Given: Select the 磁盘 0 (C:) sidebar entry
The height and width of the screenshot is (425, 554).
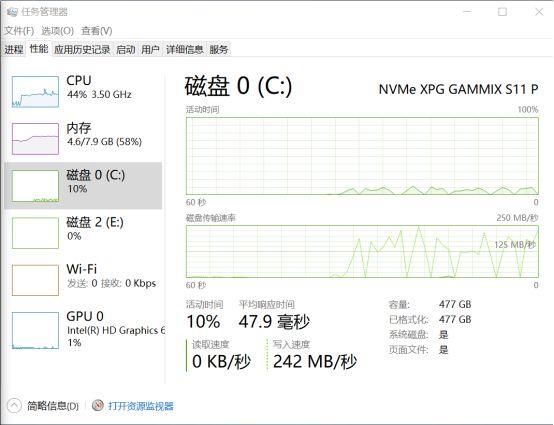Looking at the screenshot, I should point(83,185).
